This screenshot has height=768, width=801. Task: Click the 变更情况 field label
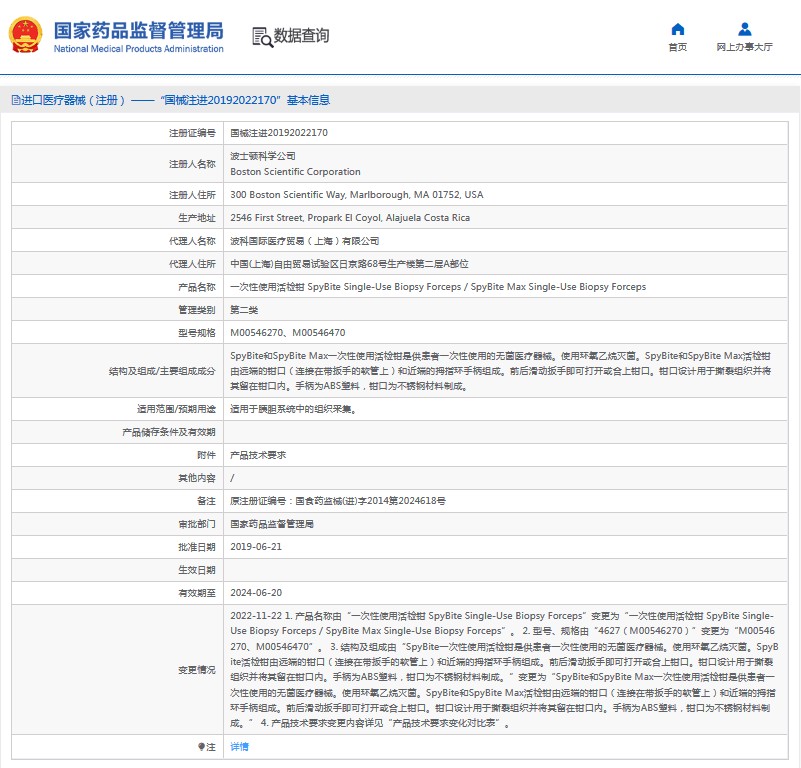pos(197,670)
